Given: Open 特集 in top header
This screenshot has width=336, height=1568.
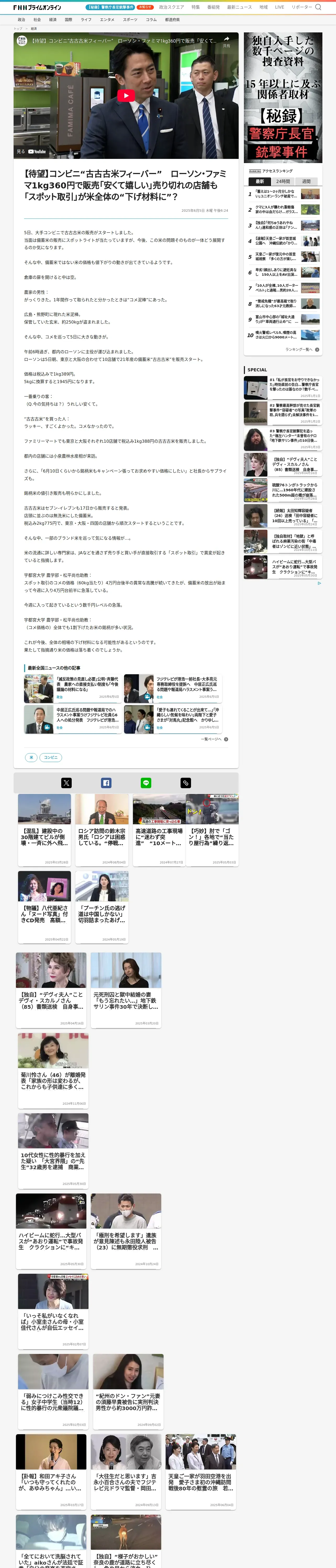Looking at the screenshot, I should tap(196, 7).
